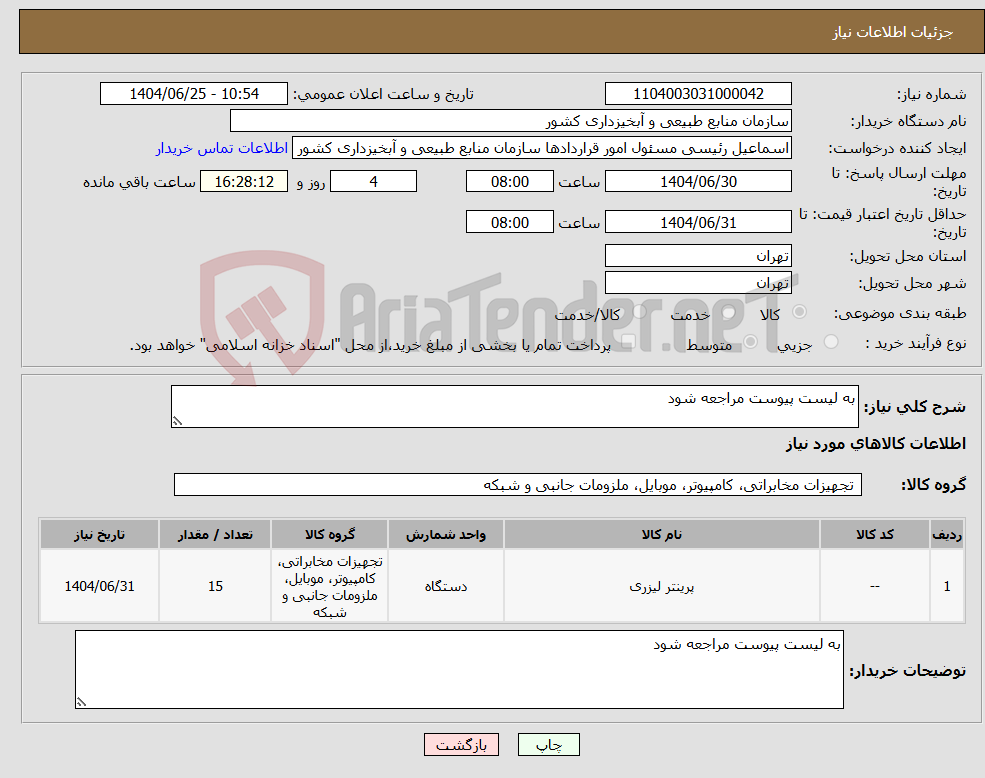Screen dimensions: 985x778
Task: Select the کالا/خدمت radio button
Action: (x=638, y=310)
